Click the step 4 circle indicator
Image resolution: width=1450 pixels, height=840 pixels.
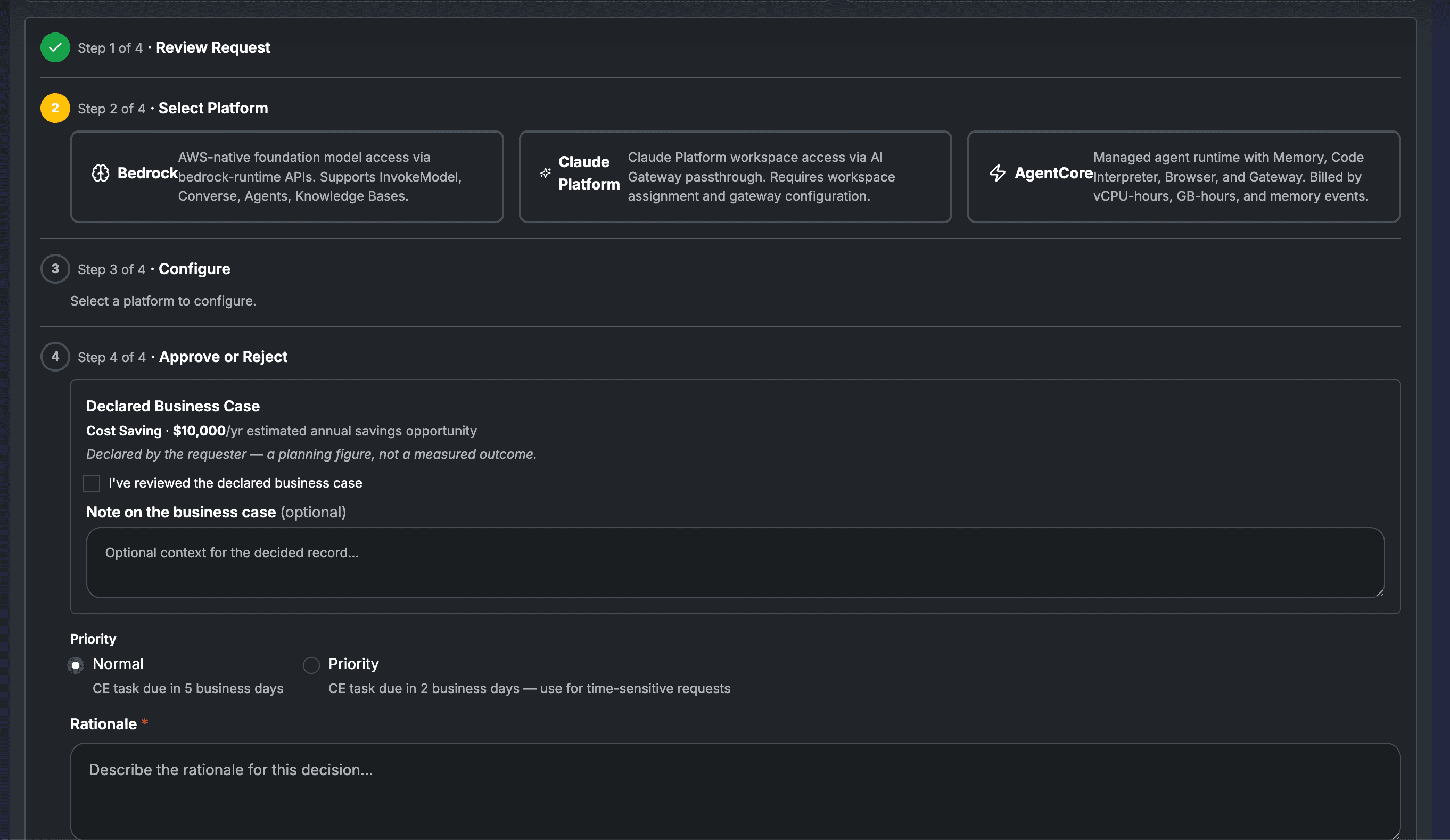pos(55,357)
